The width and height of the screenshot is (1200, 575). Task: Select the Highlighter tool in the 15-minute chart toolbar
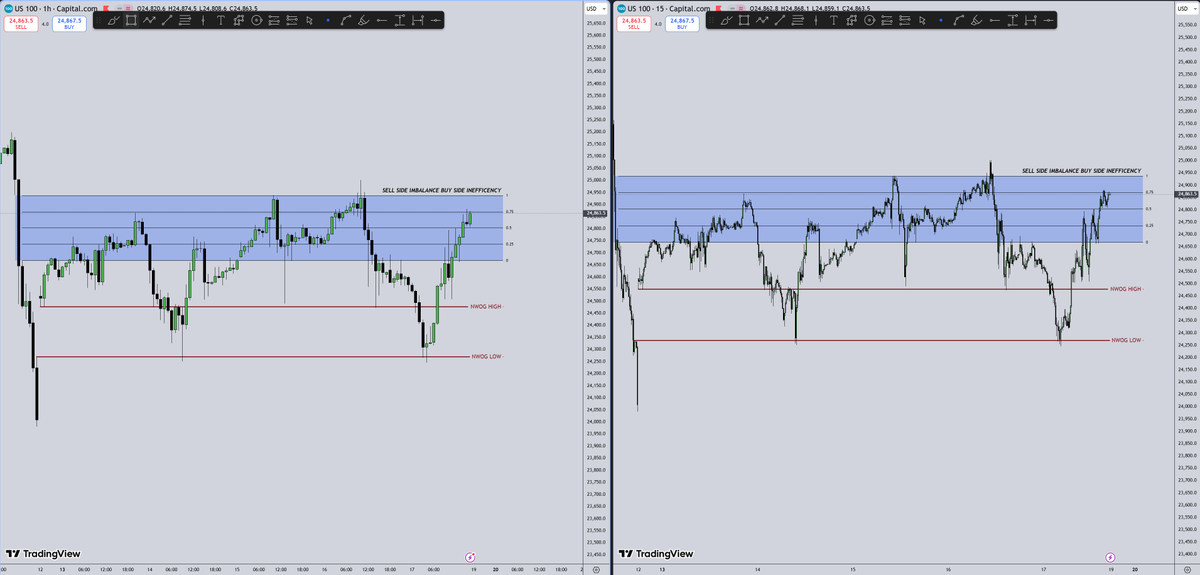(977, 20)
